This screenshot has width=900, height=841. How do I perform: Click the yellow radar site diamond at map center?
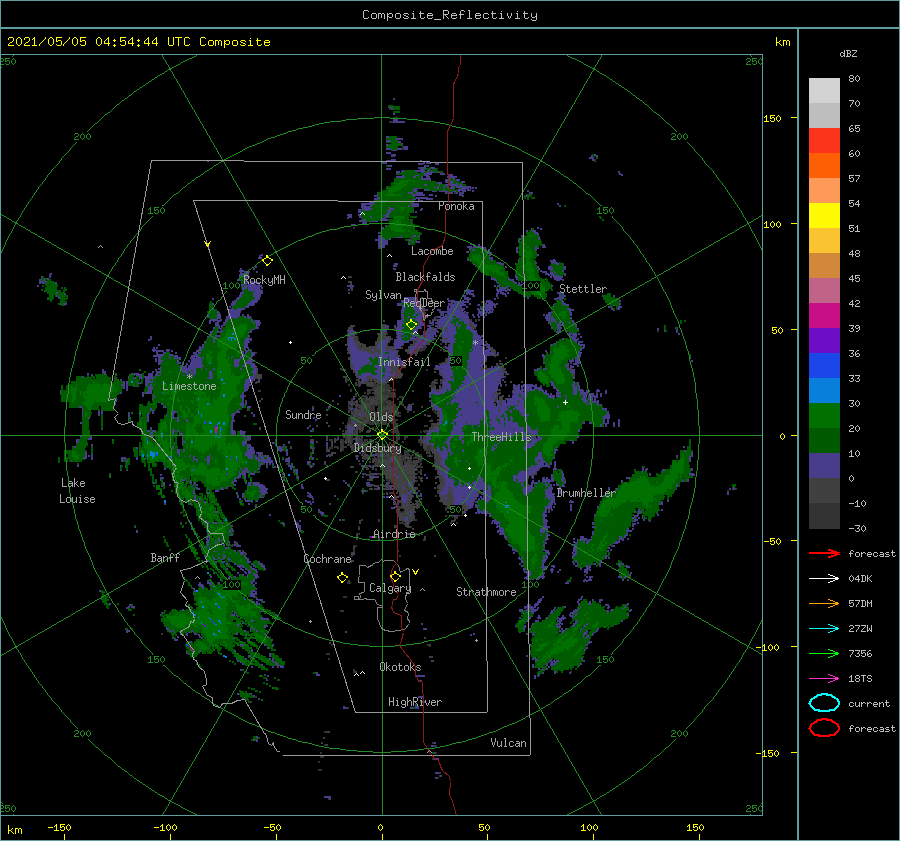coord(382,435)
